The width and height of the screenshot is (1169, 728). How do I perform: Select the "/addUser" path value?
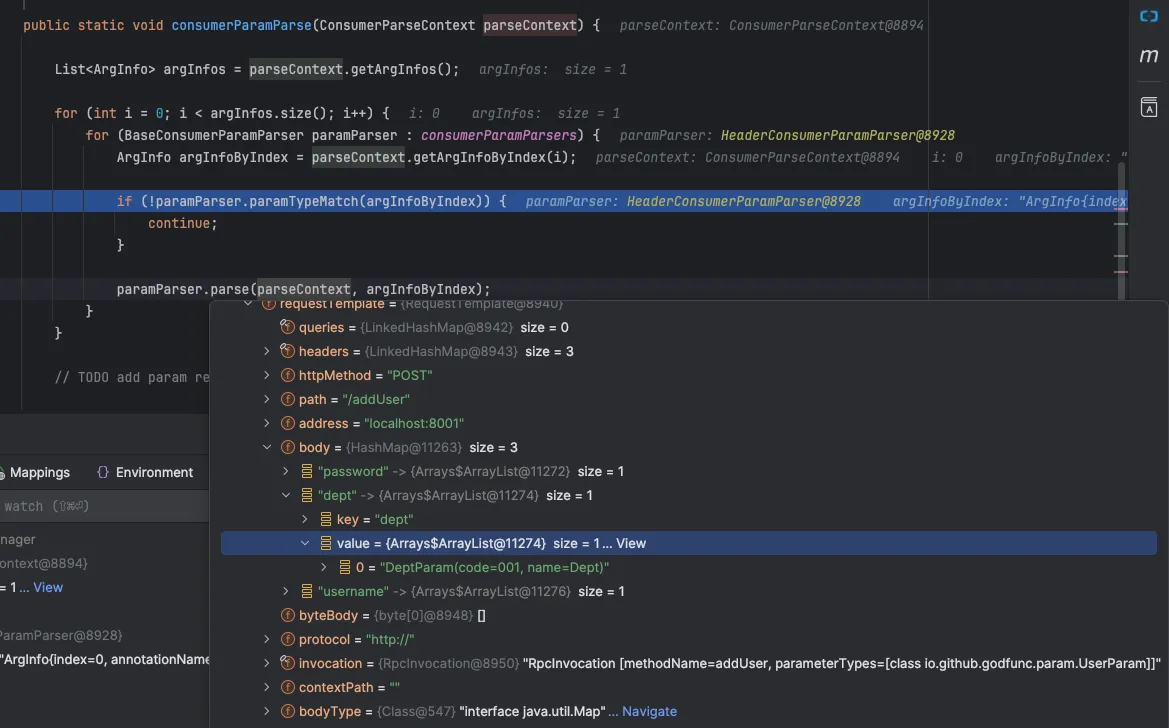[x=376, y=399]
